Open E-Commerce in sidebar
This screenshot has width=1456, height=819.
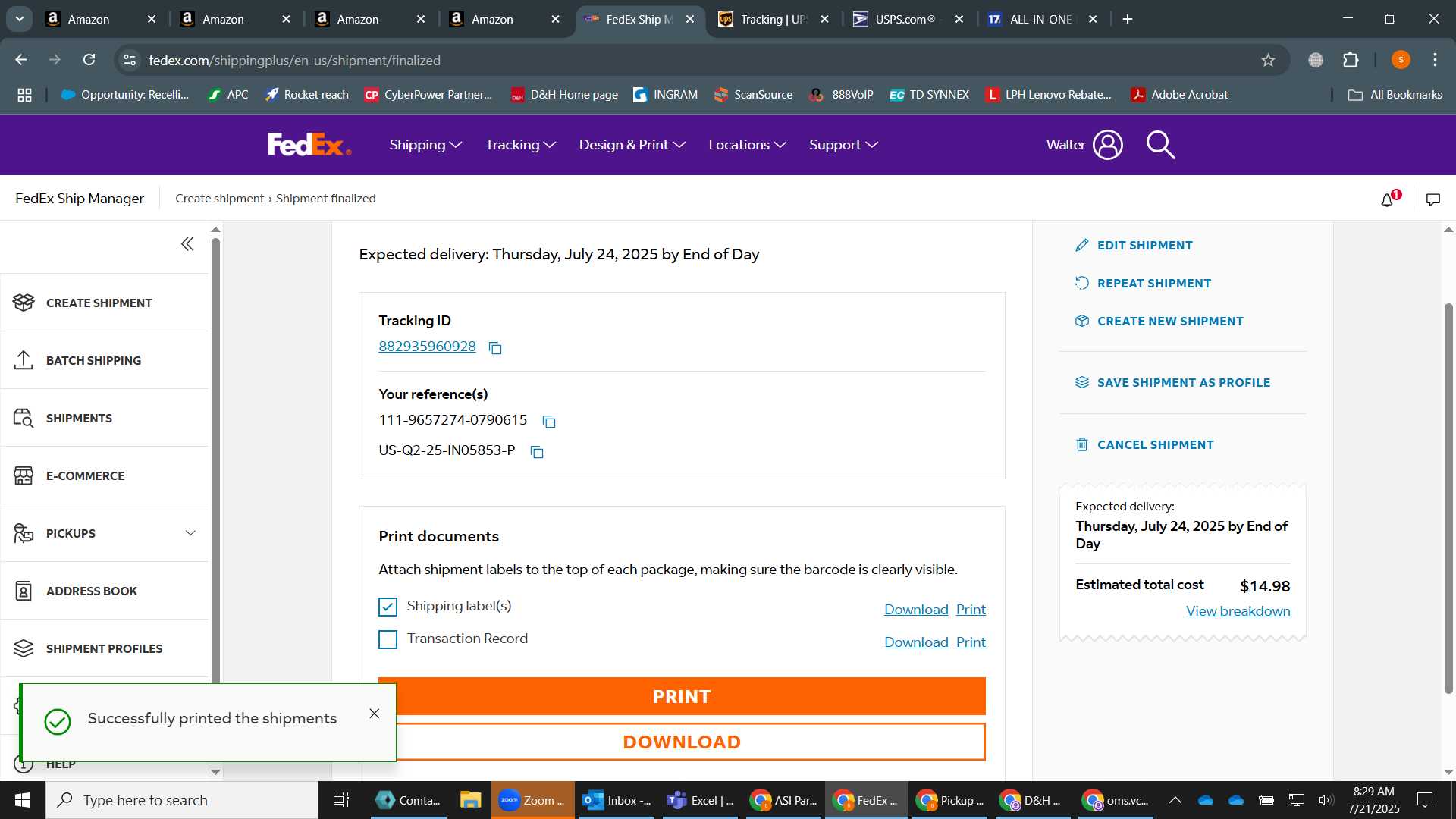105,475
